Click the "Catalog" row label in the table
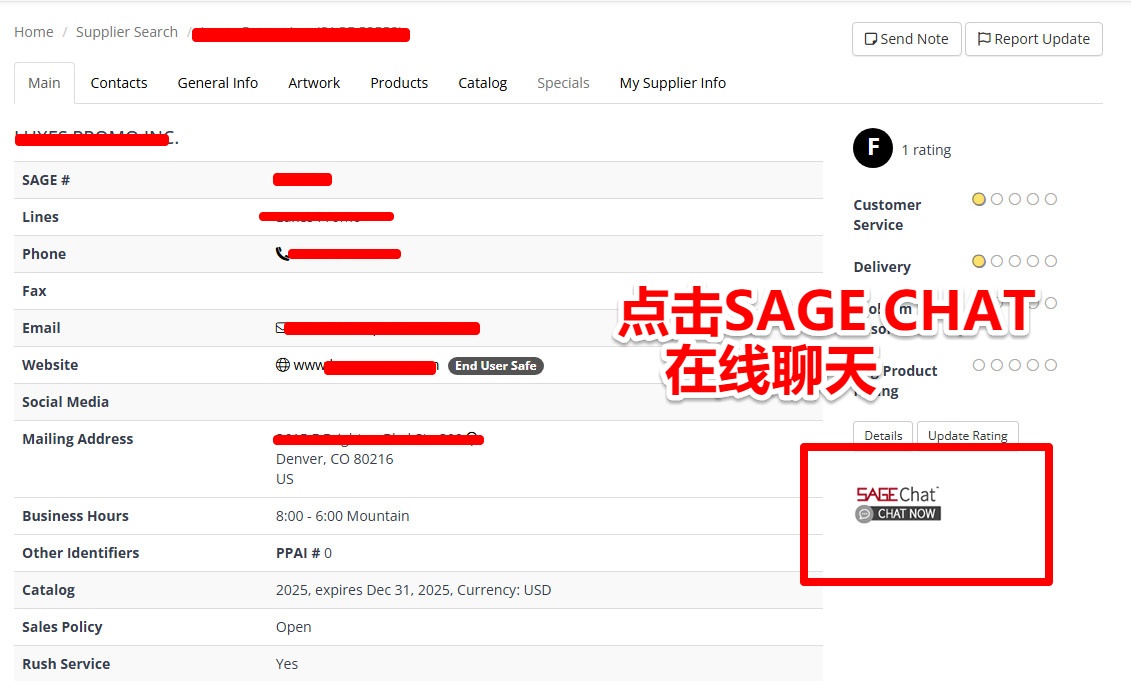Viewport: 1131px width, 681px height. point(48,590)
